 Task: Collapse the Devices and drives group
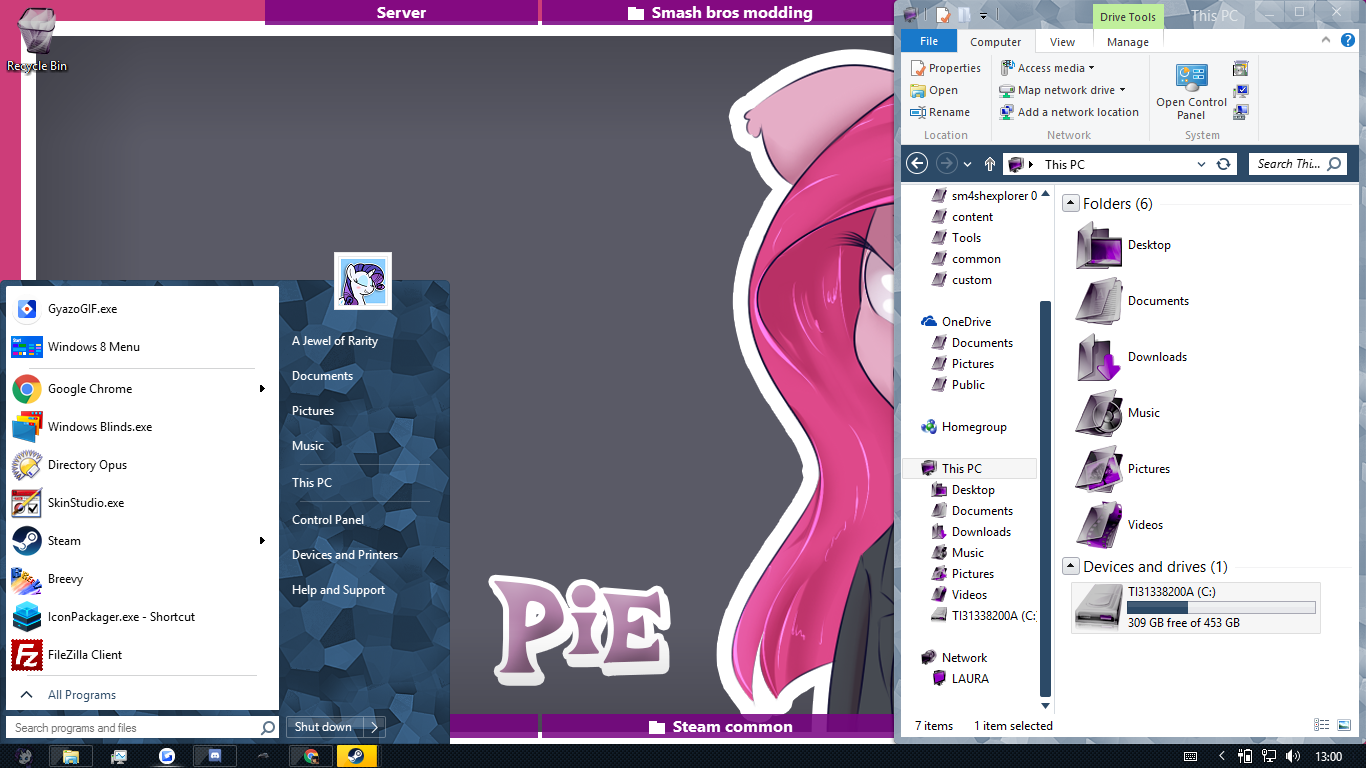click(1071, 566)
